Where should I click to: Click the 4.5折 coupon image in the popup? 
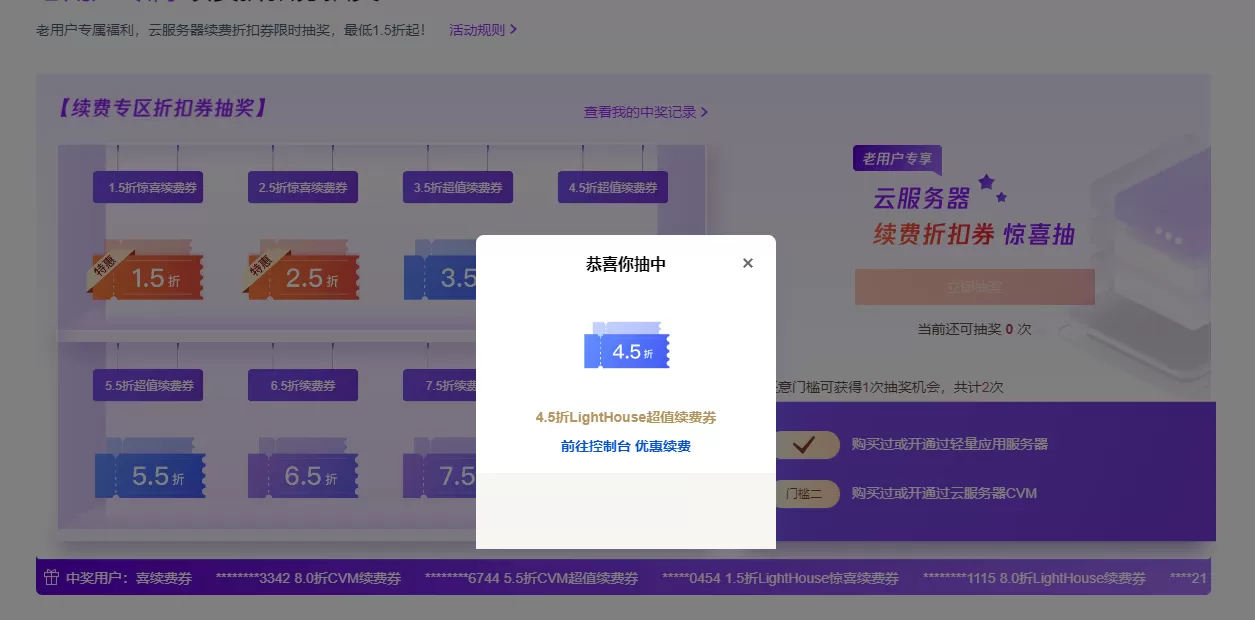(627, 347)
